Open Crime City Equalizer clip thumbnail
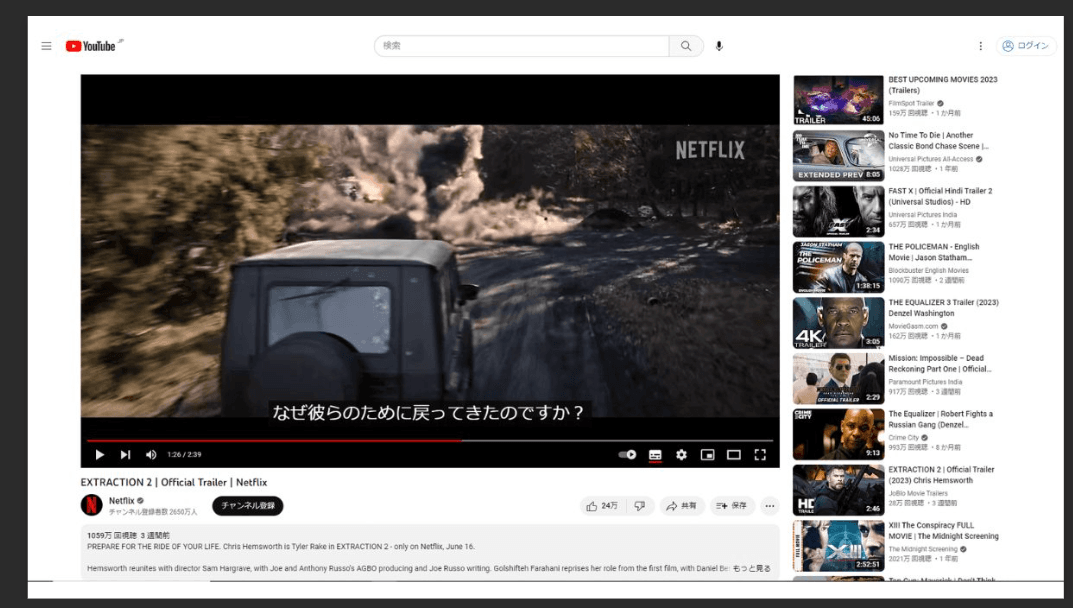The height and width of the screenshot is (608, 1073). click(x=838, y=434)
